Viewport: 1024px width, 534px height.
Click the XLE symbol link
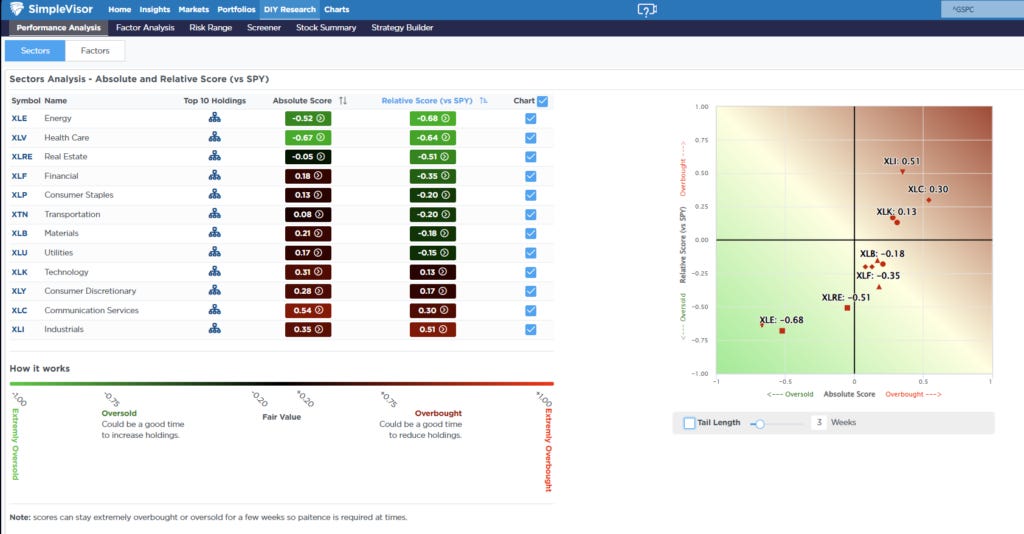[x=19, y=118]
